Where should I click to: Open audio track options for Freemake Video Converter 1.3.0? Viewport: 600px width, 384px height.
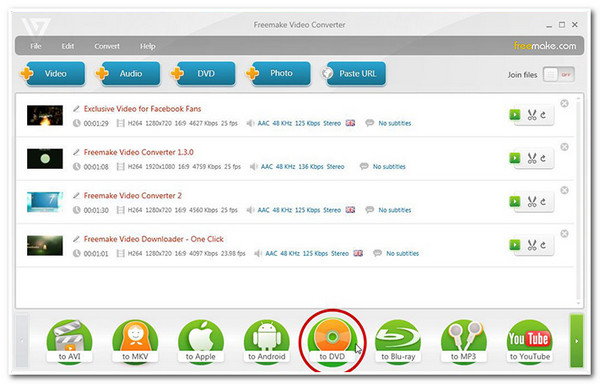point(297,167)
